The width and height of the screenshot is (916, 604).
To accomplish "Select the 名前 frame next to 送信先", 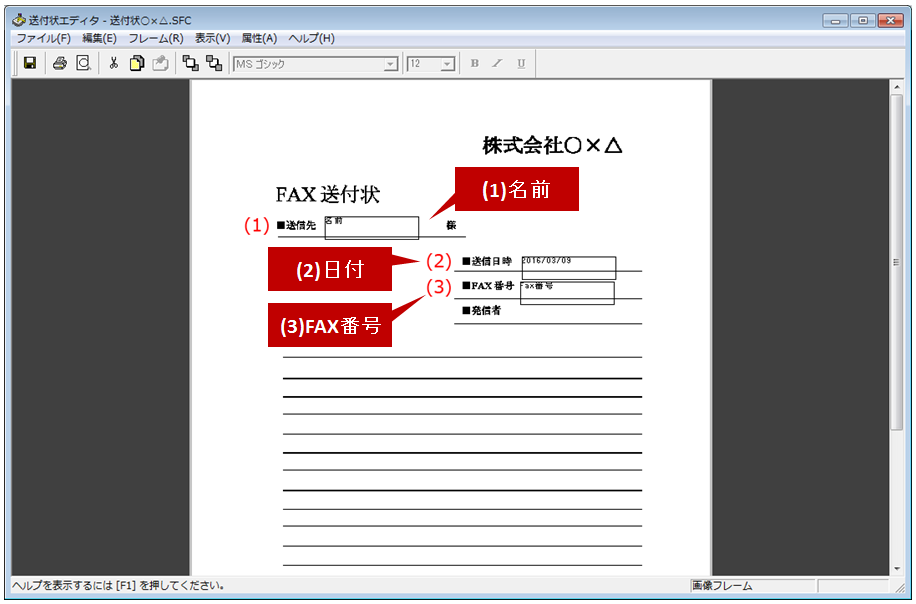I will [x=372, y=228].
